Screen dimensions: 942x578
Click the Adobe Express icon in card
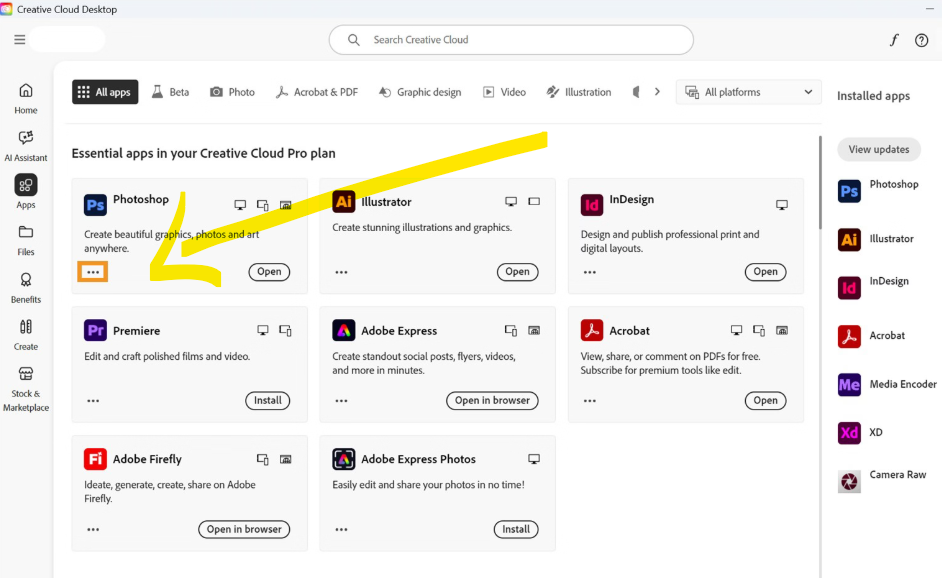pos(344,330)
